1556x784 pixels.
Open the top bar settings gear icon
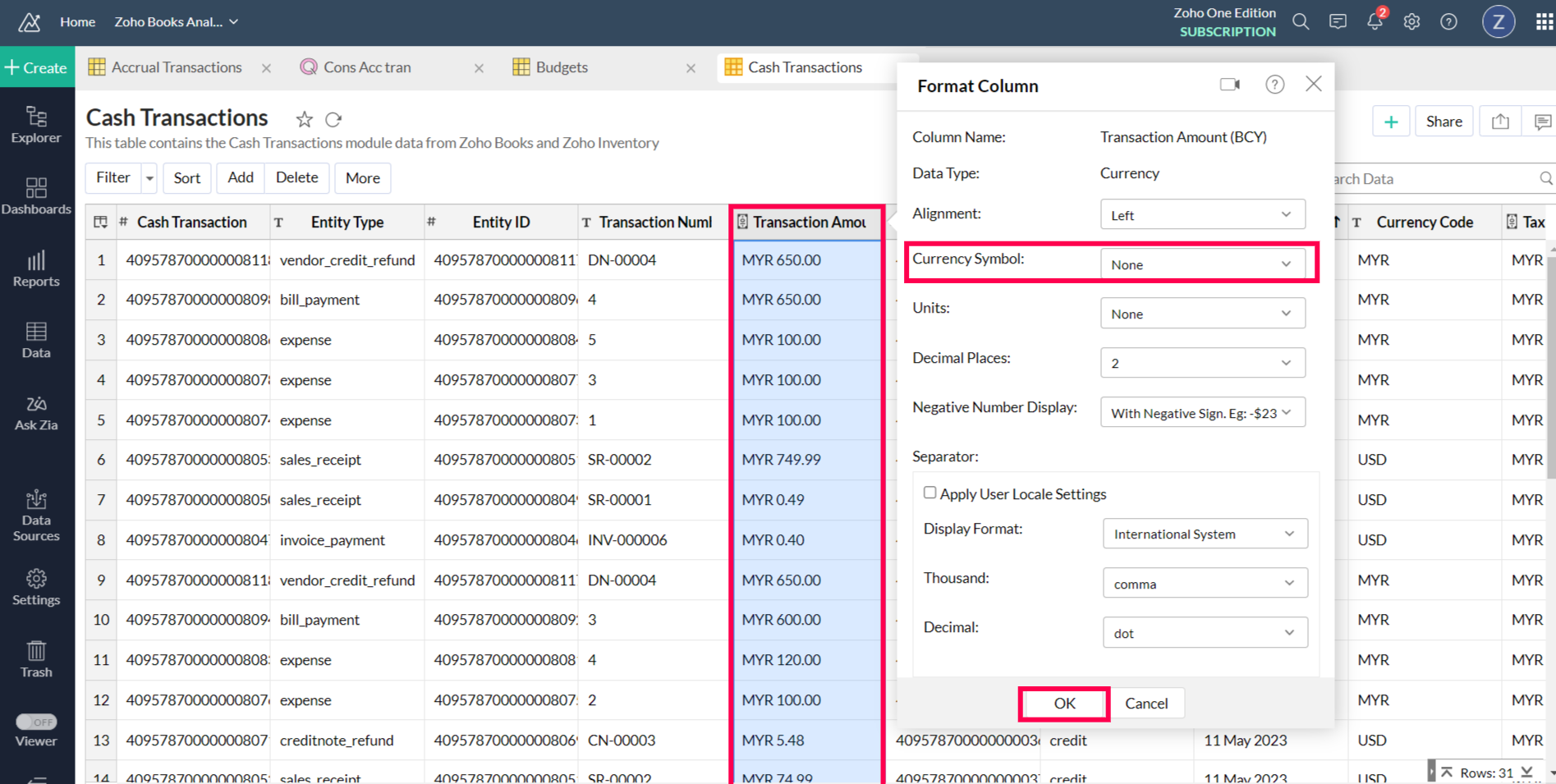tap(1411, 22)
